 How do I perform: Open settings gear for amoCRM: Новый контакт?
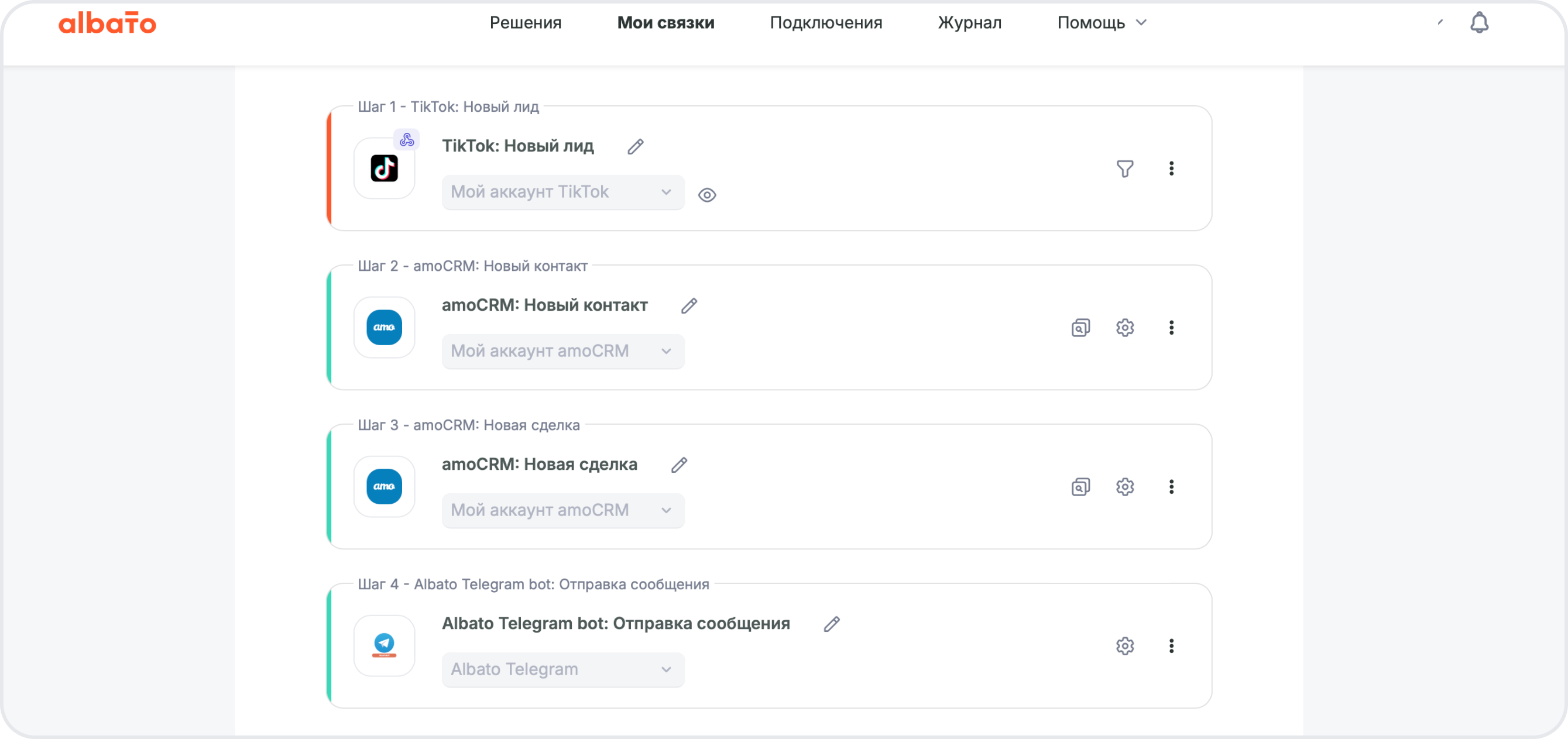tap(1125, 328)
